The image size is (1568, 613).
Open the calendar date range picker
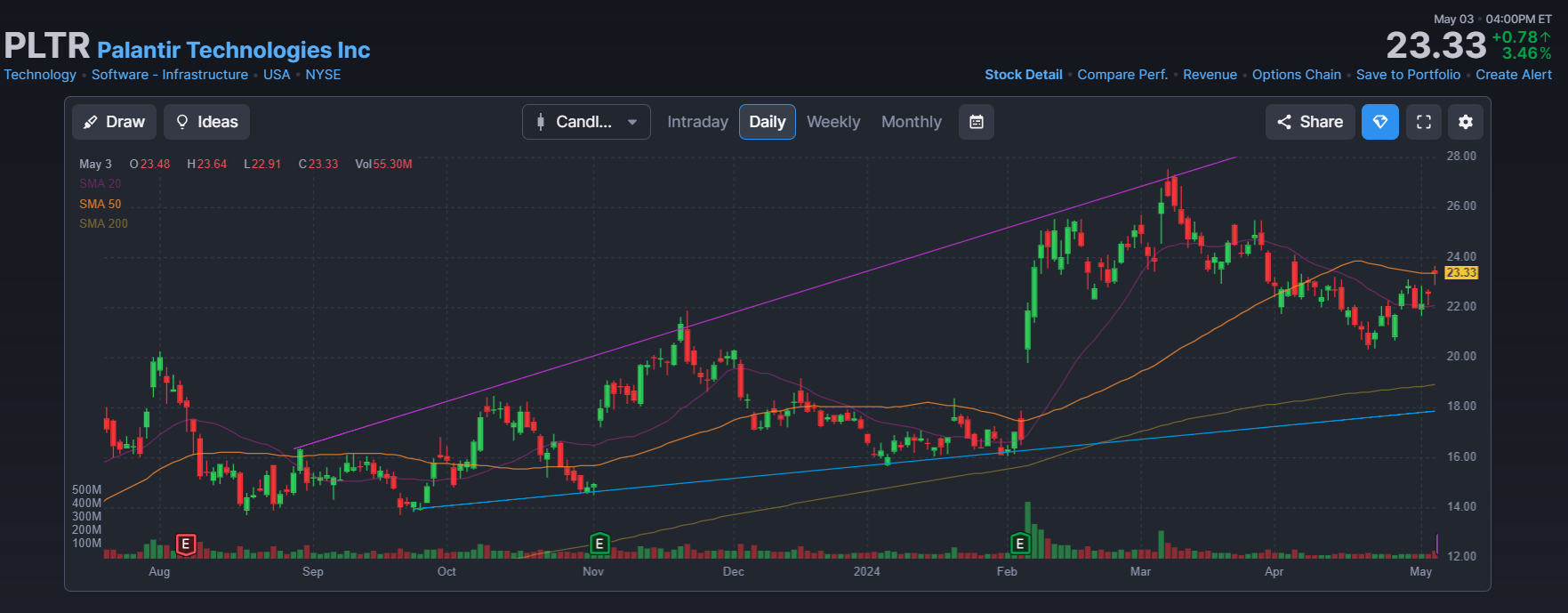pos(976,122)
